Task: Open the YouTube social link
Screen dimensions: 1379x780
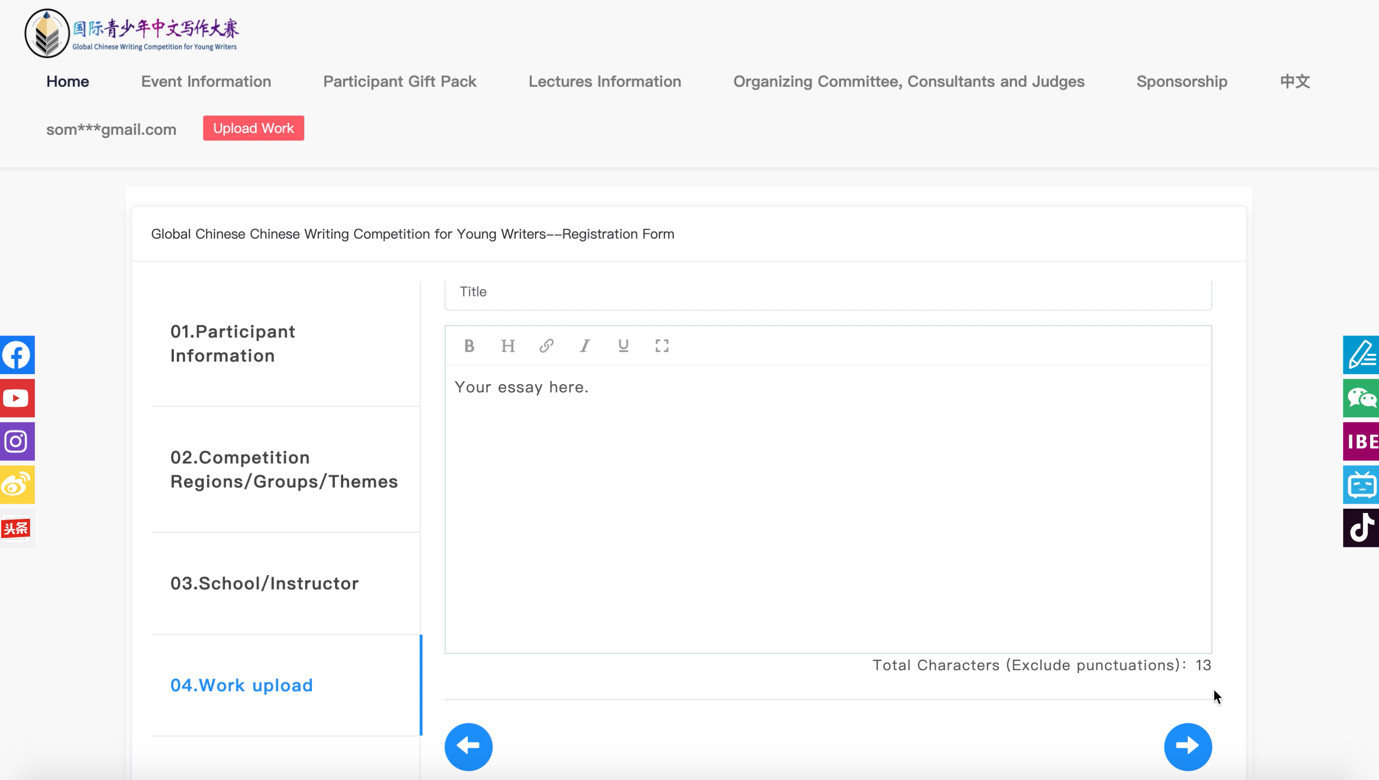Action: tap(17, 398)
